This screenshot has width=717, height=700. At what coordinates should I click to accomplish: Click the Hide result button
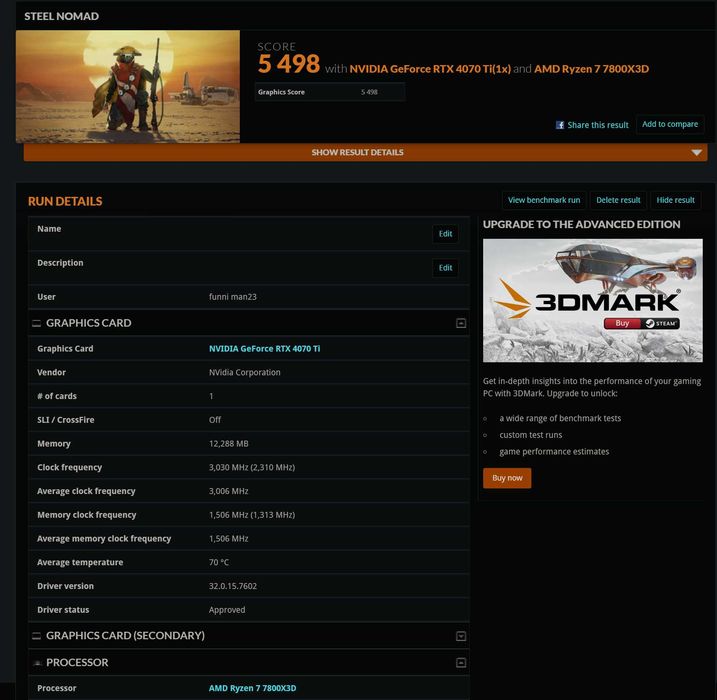pos(675,200)
